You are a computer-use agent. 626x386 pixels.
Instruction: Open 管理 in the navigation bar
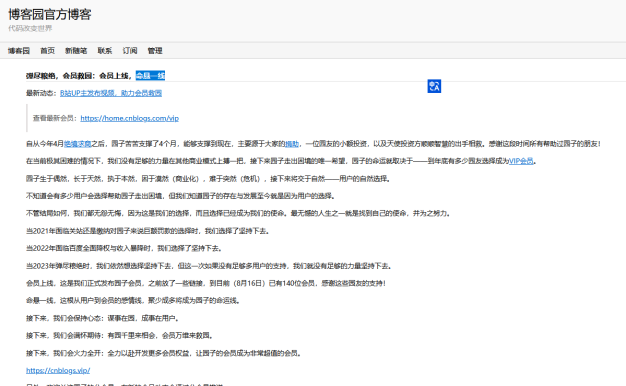155,51
